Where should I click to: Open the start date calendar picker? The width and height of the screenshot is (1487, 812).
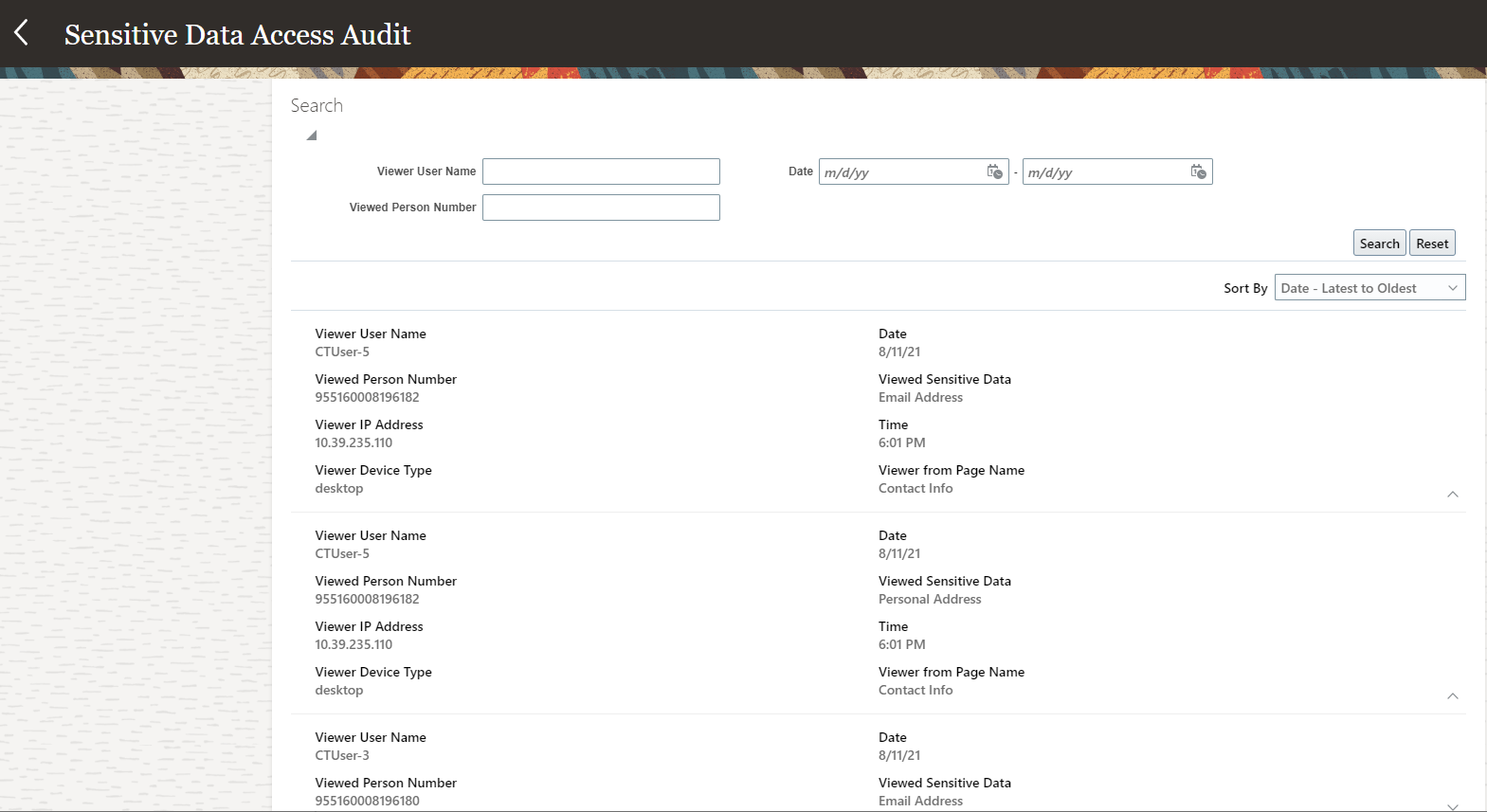tap(994, 171)
